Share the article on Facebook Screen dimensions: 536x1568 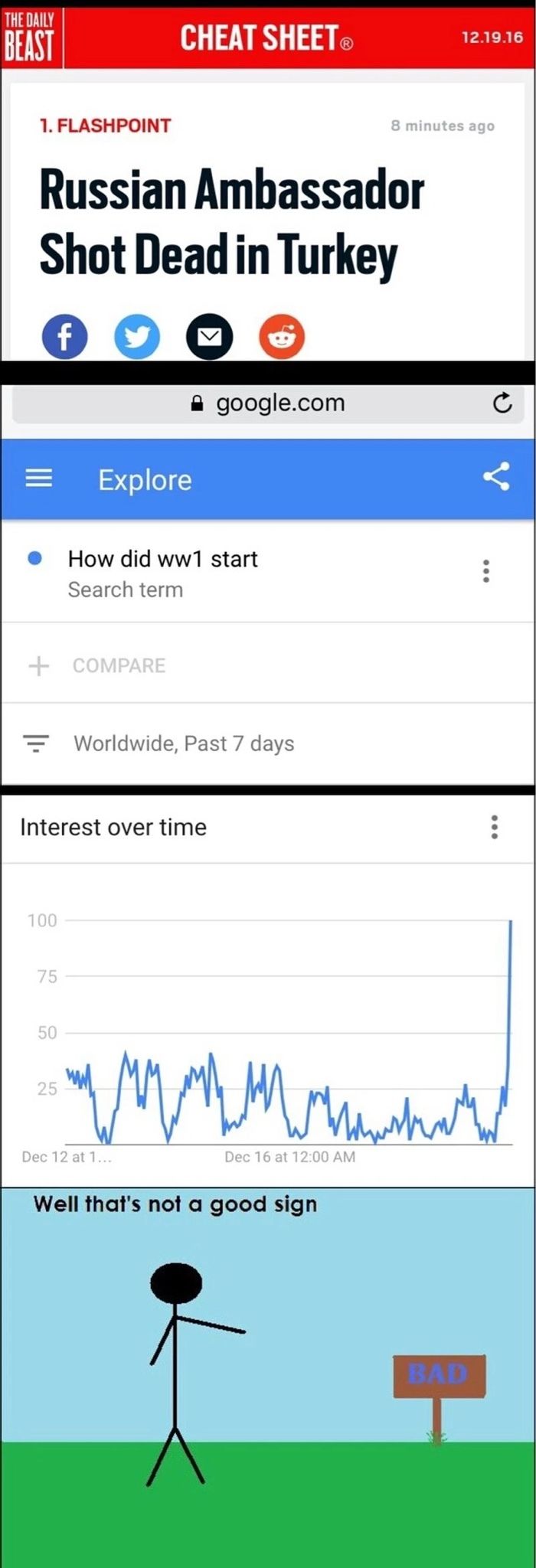(x=64, y=337)
